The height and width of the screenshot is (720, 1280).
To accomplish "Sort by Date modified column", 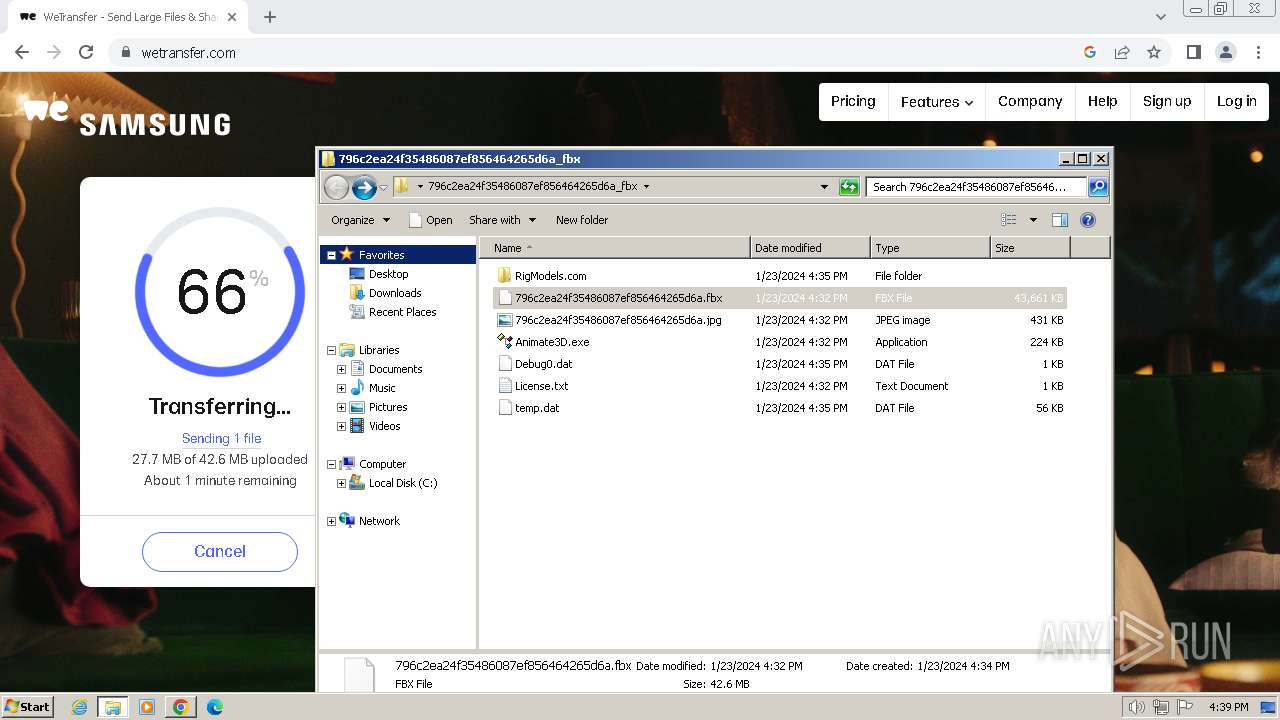I will click(x=810, y=248).
